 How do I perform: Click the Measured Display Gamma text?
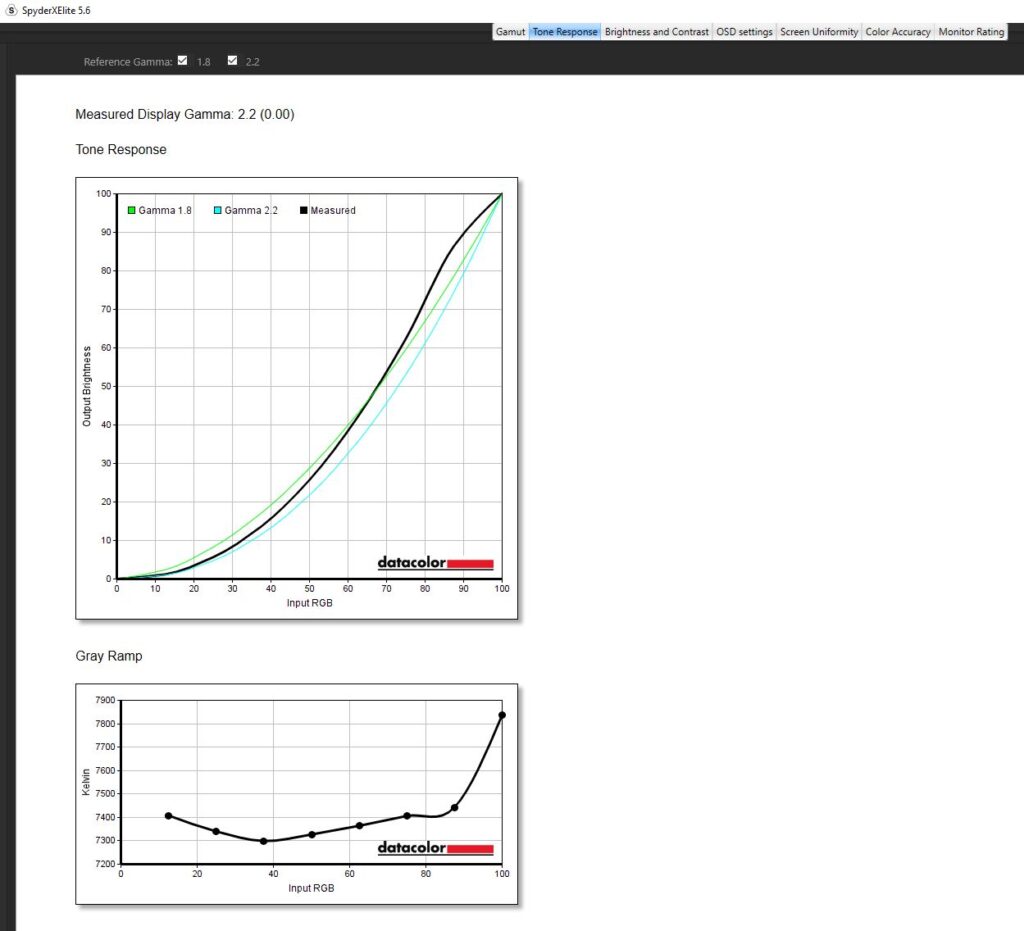[x=184, y=115]
